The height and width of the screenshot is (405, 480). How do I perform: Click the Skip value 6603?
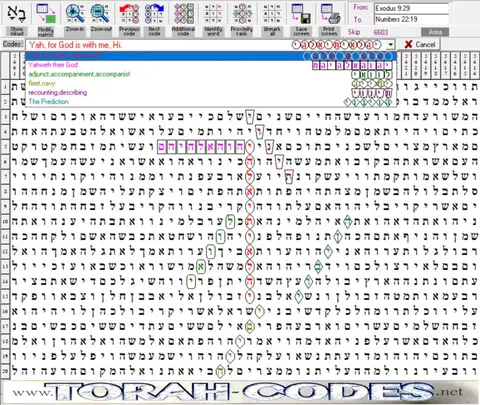pos(381,32)
